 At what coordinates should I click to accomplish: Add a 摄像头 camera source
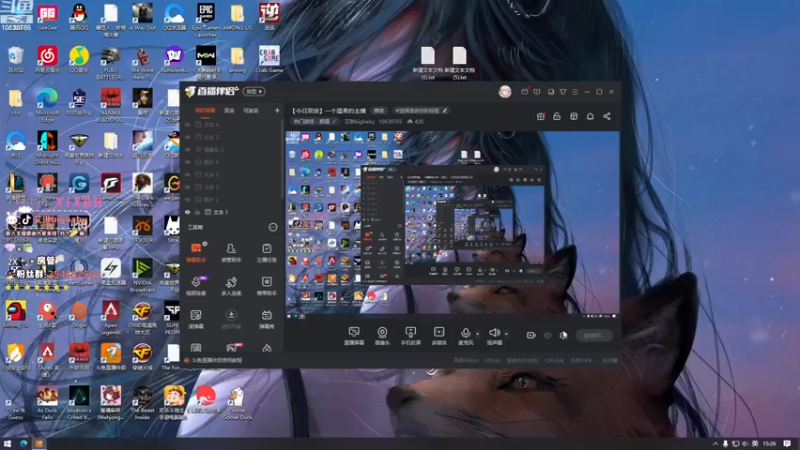[x=382, y=336]
